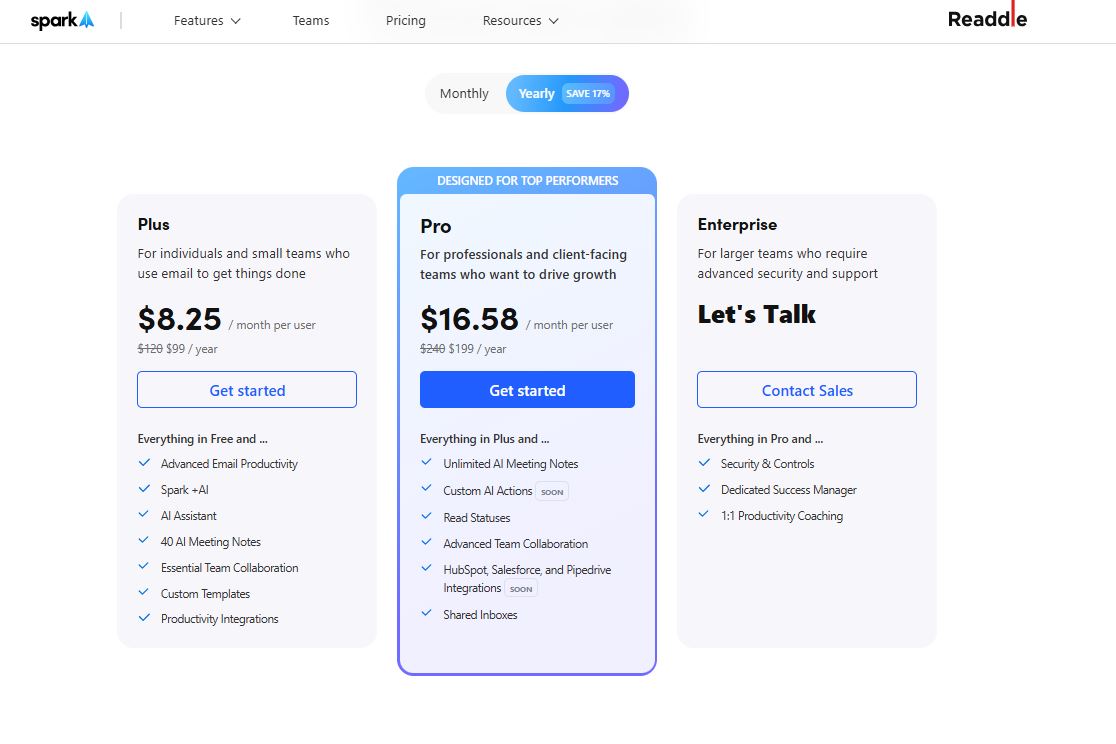The height and width of the screenshot is (744, 1116).
Task: Click the checkmark beside Productivity Integrations
Action: [144, 619]
